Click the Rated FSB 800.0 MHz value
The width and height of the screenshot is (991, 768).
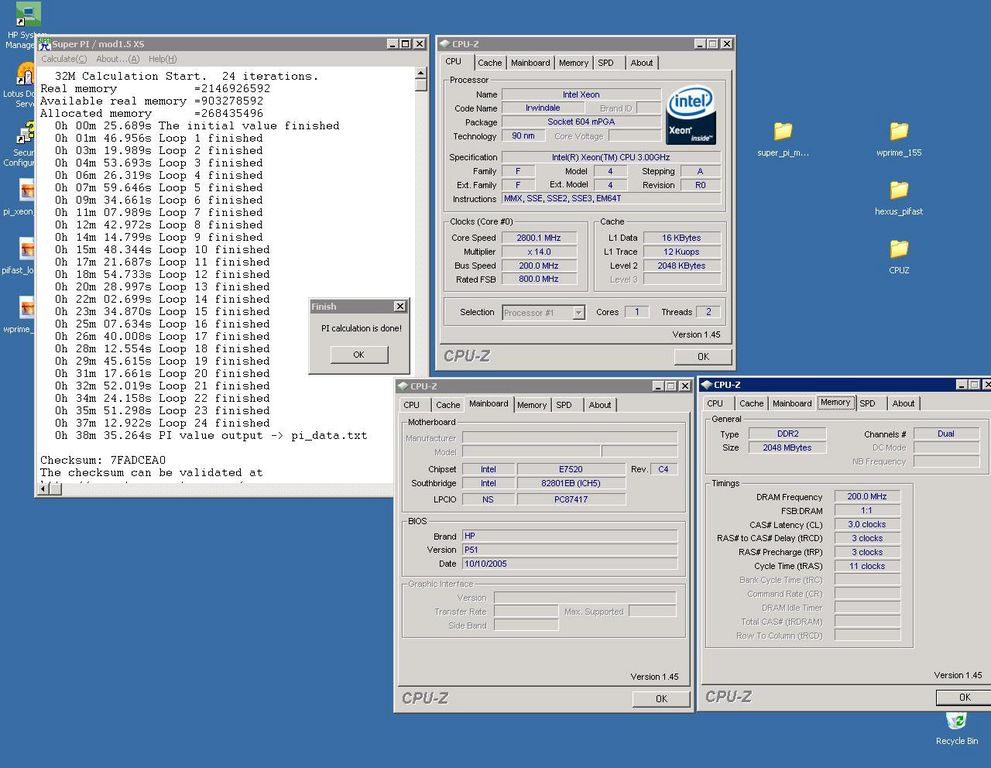pos(538,279)
